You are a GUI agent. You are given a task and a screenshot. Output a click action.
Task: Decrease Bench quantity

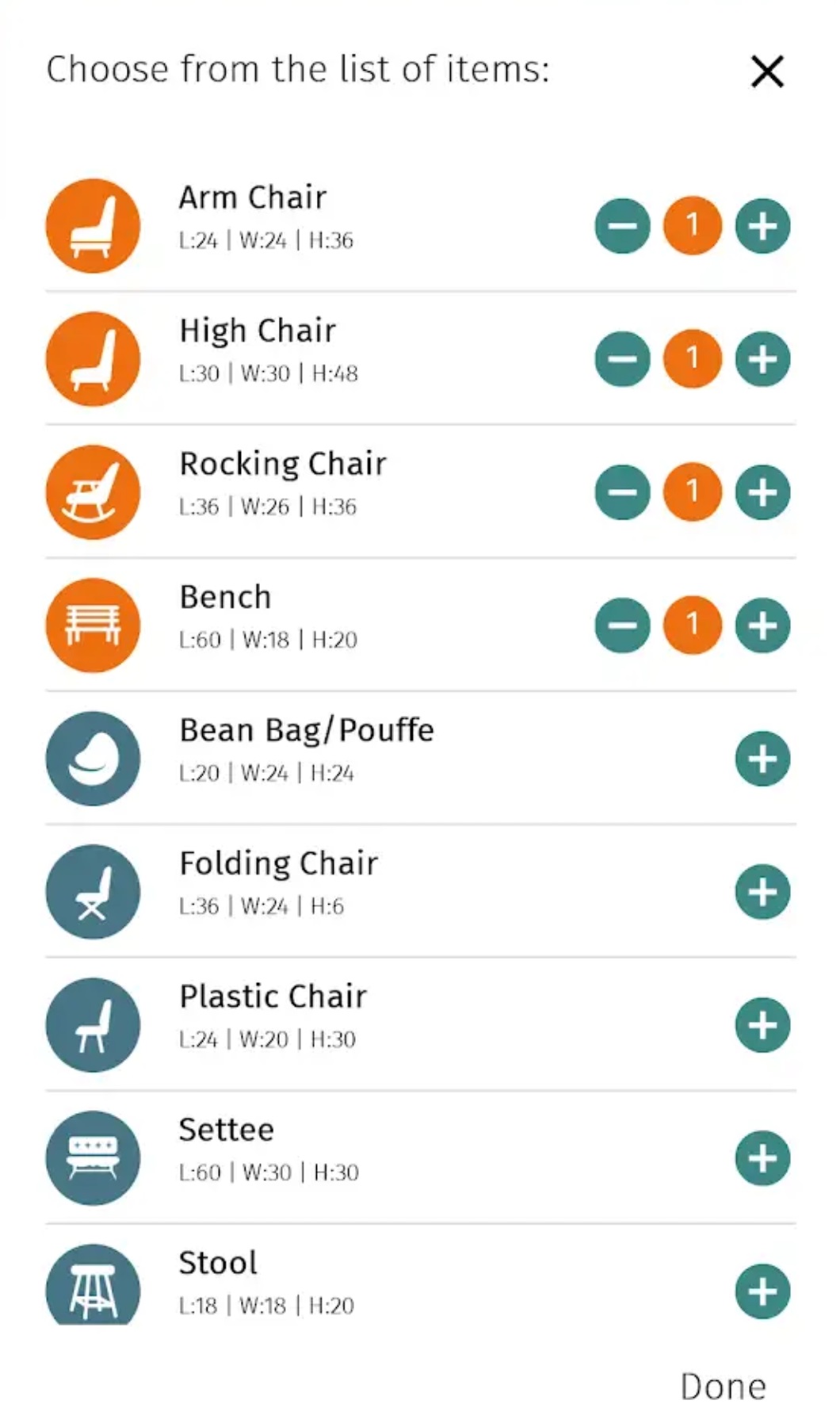[x=623, y=626]
